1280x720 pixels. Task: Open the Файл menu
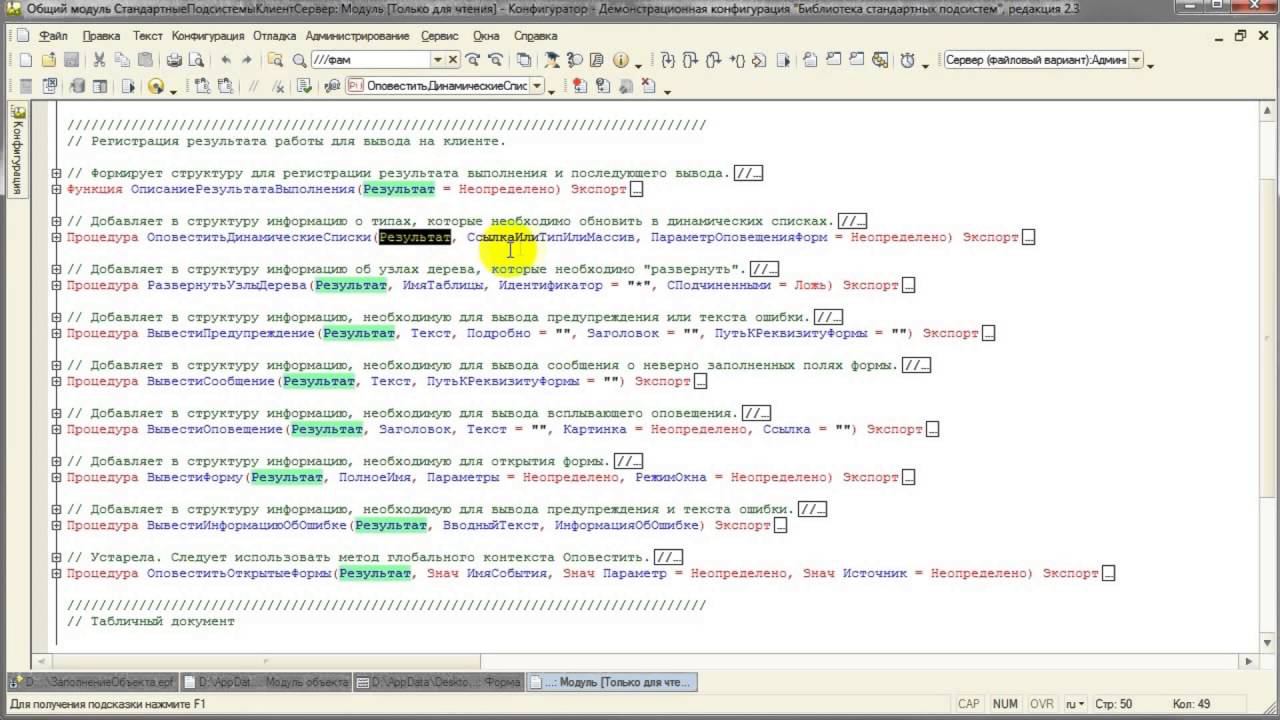(x=53, y=35)
